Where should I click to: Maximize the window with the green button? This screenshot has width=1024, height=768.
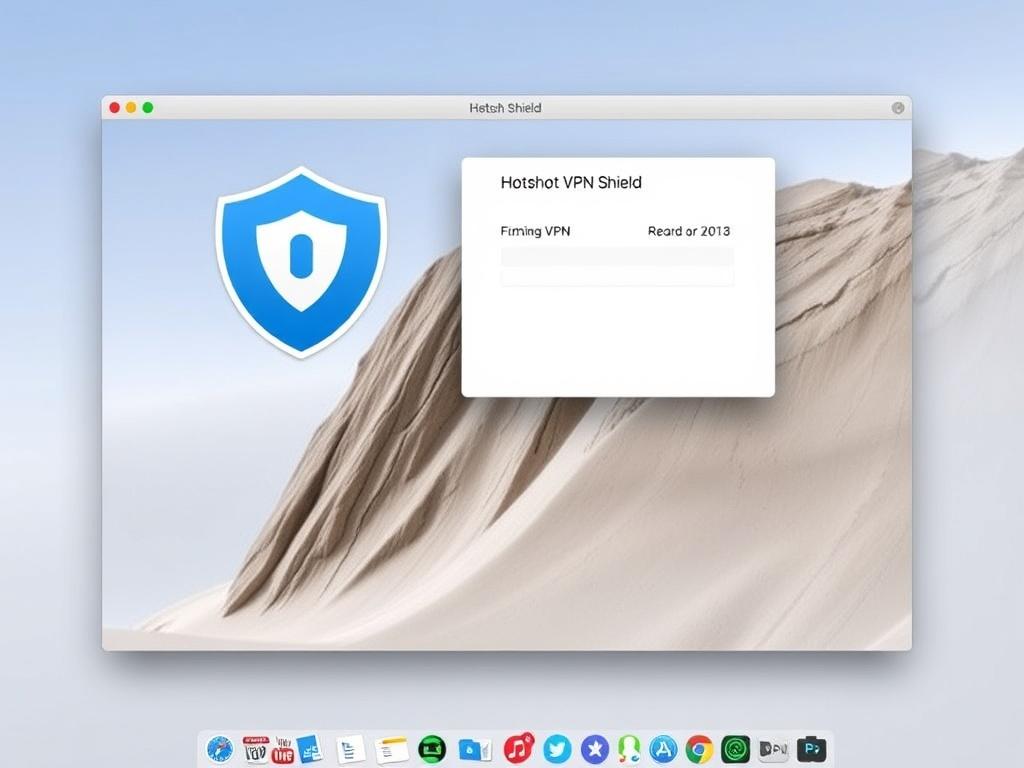point(148,108)
